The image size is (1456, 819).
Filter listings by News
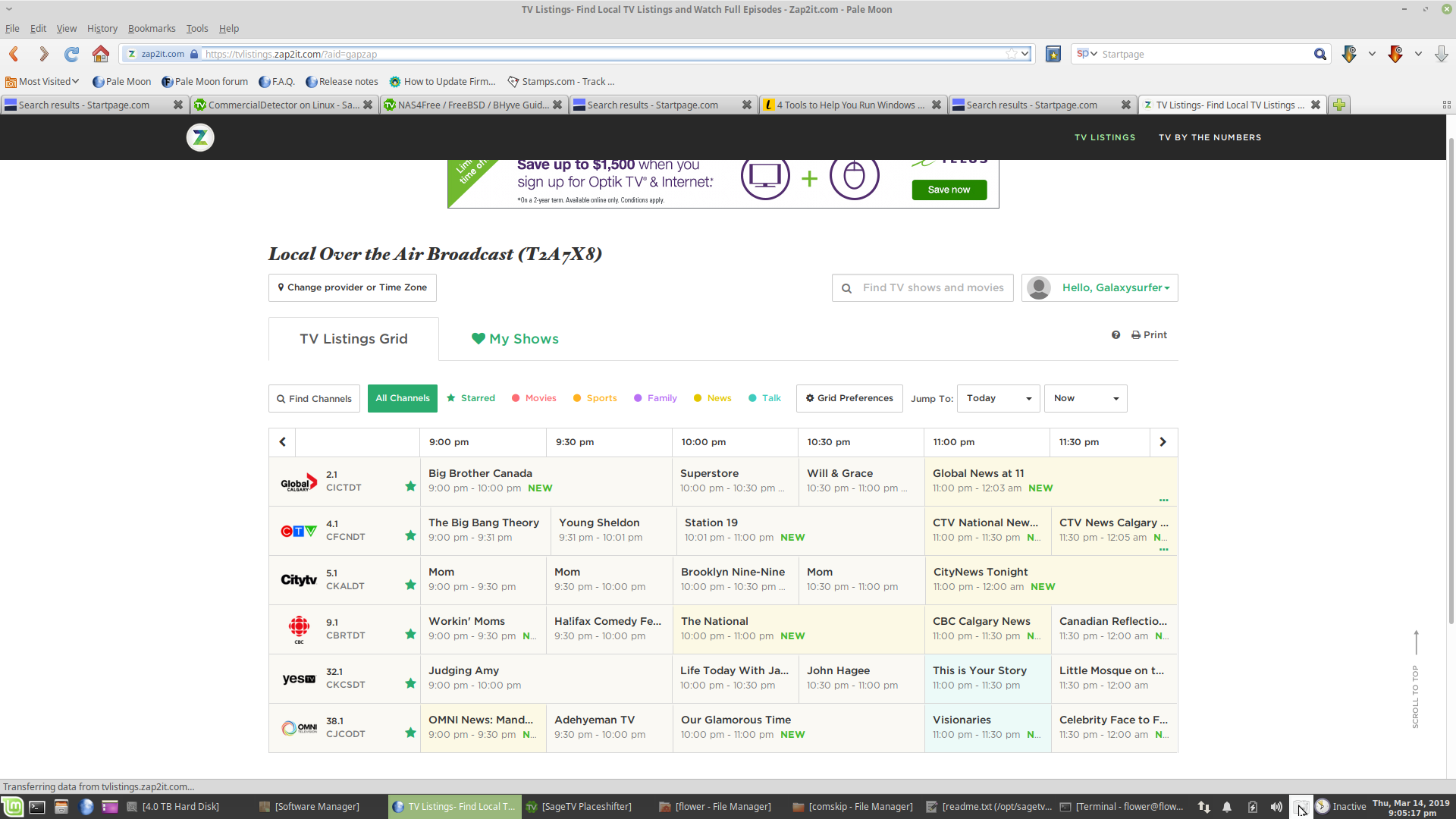point(713,398)
